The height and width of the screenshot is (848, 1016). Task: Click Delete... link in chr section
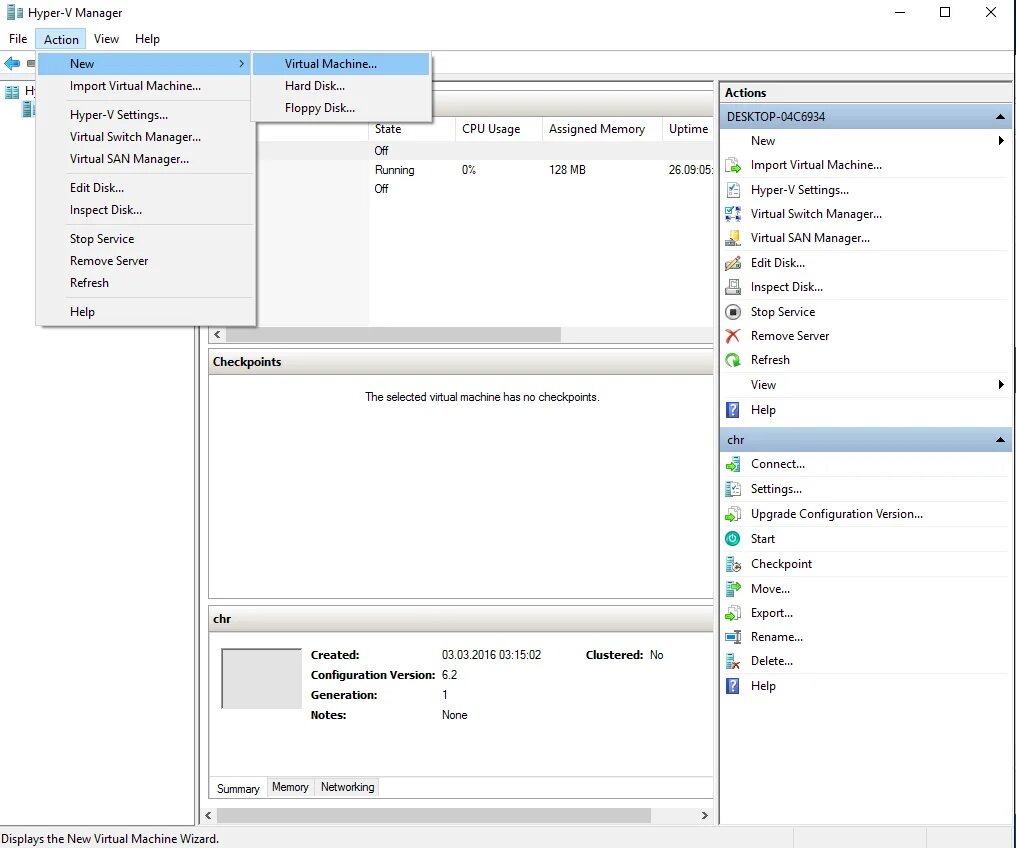[x=772, y=661]
